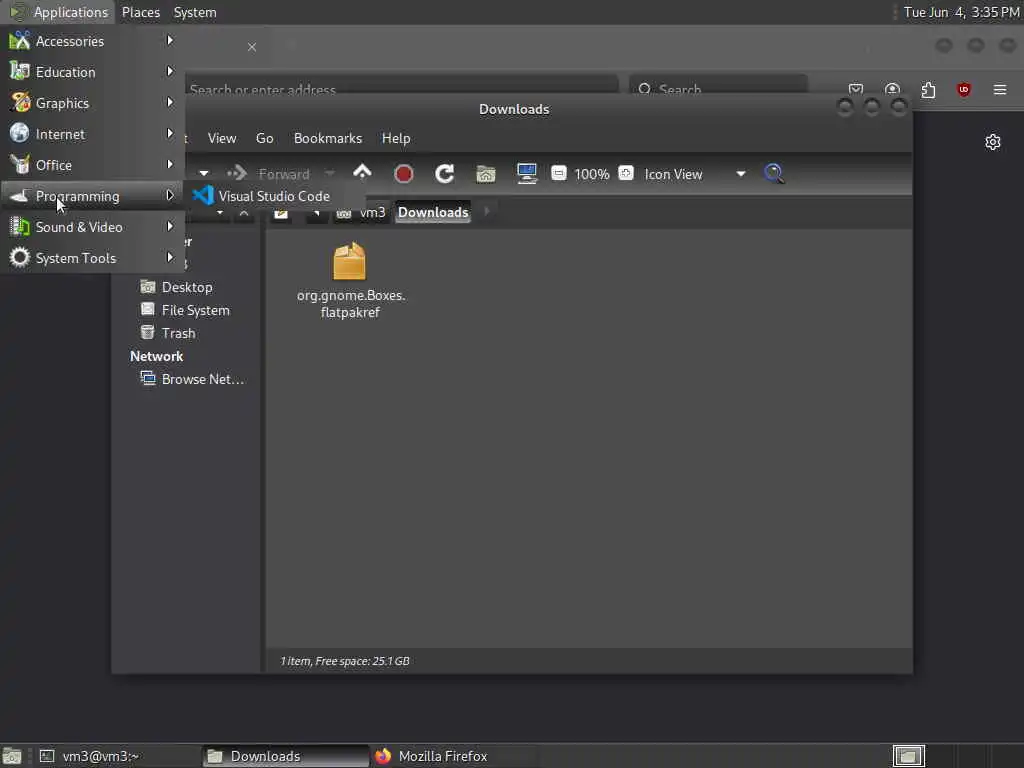1024x768 pixels.
Task: Open the Forward history dropdown arrow
Action: [x=329, y=174]
